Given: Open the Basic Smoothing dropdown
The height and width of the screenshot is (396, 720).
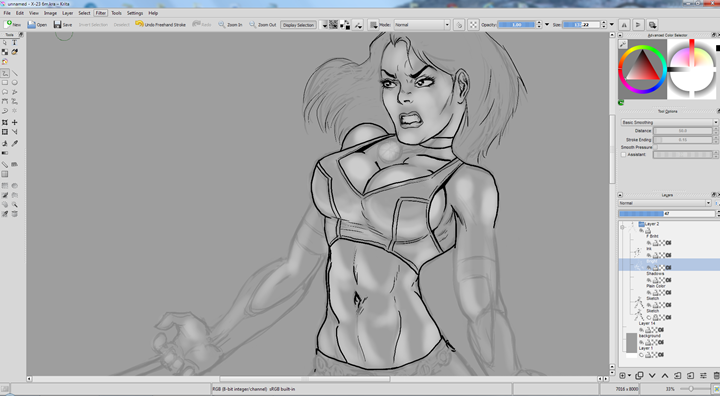Looking at the screenshot, I should tap(669, 123).
